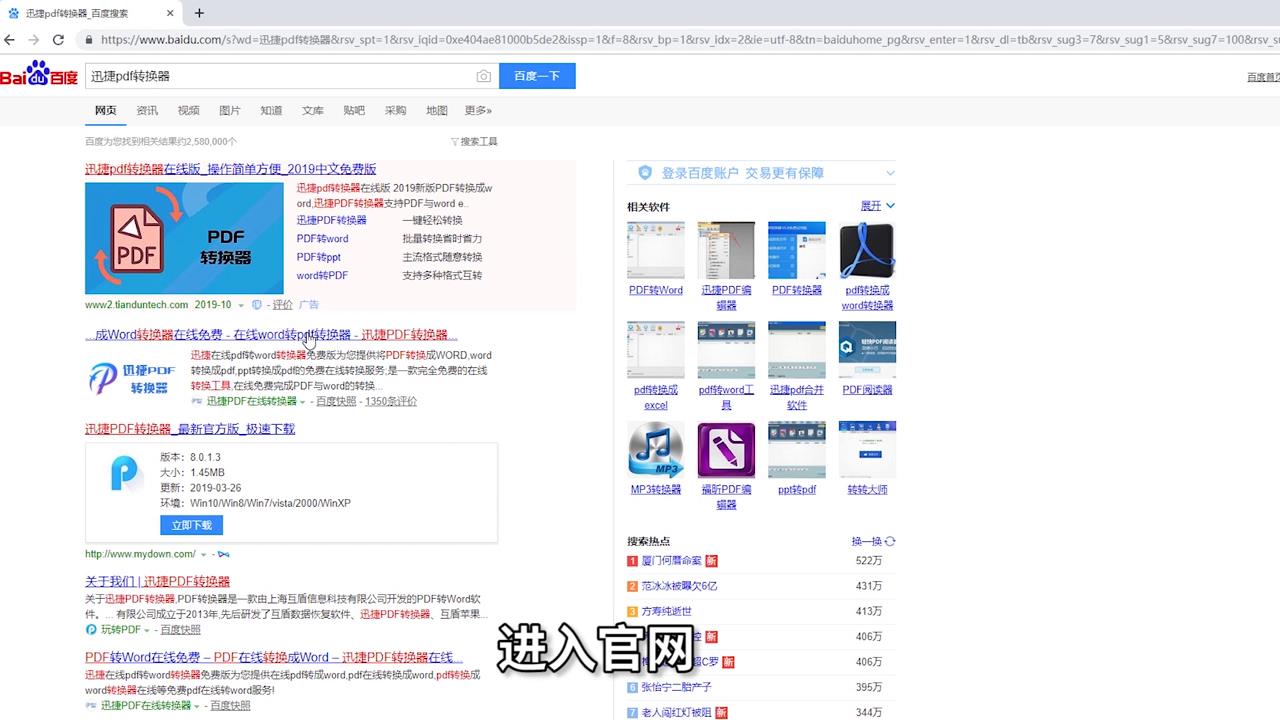Click the 转转大师 thumbnail
Screen dimensions: 1280x720
point(867,450)
